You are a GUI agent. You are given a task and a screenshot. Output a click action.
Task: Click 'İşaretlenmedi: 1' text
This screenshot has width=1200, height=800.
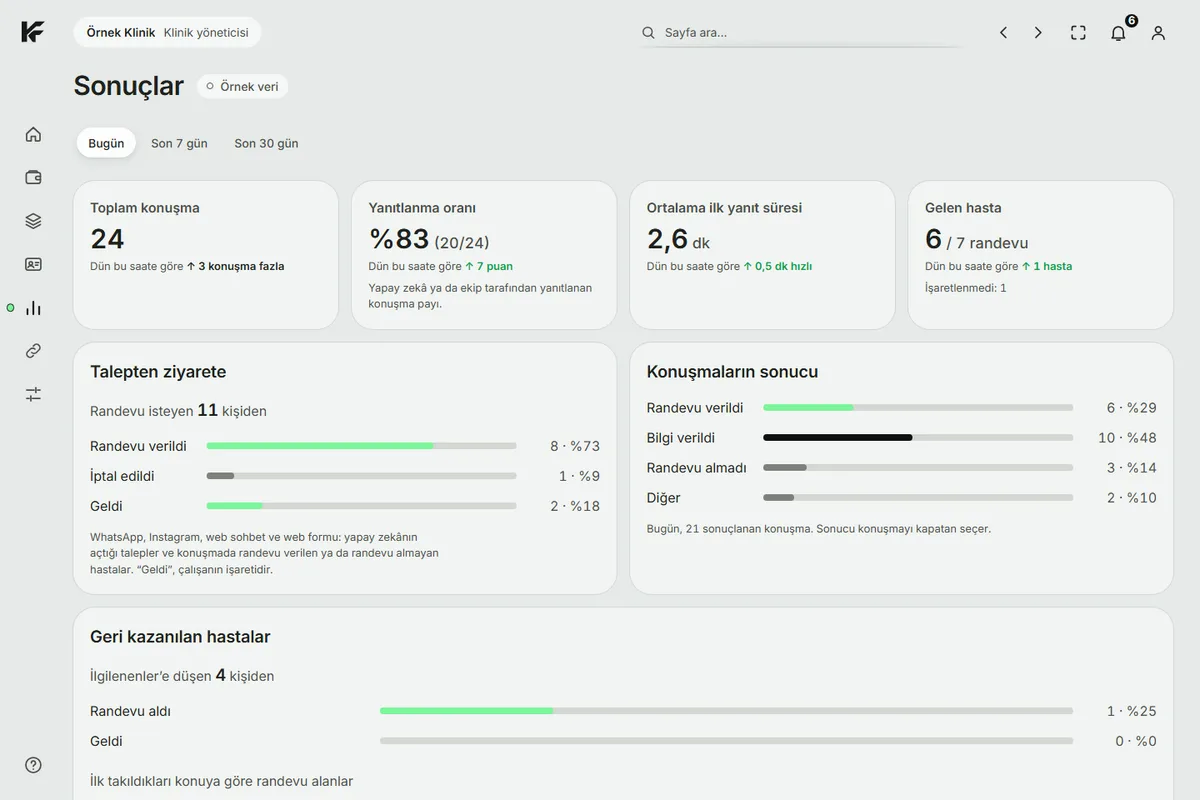coord(966,288)
